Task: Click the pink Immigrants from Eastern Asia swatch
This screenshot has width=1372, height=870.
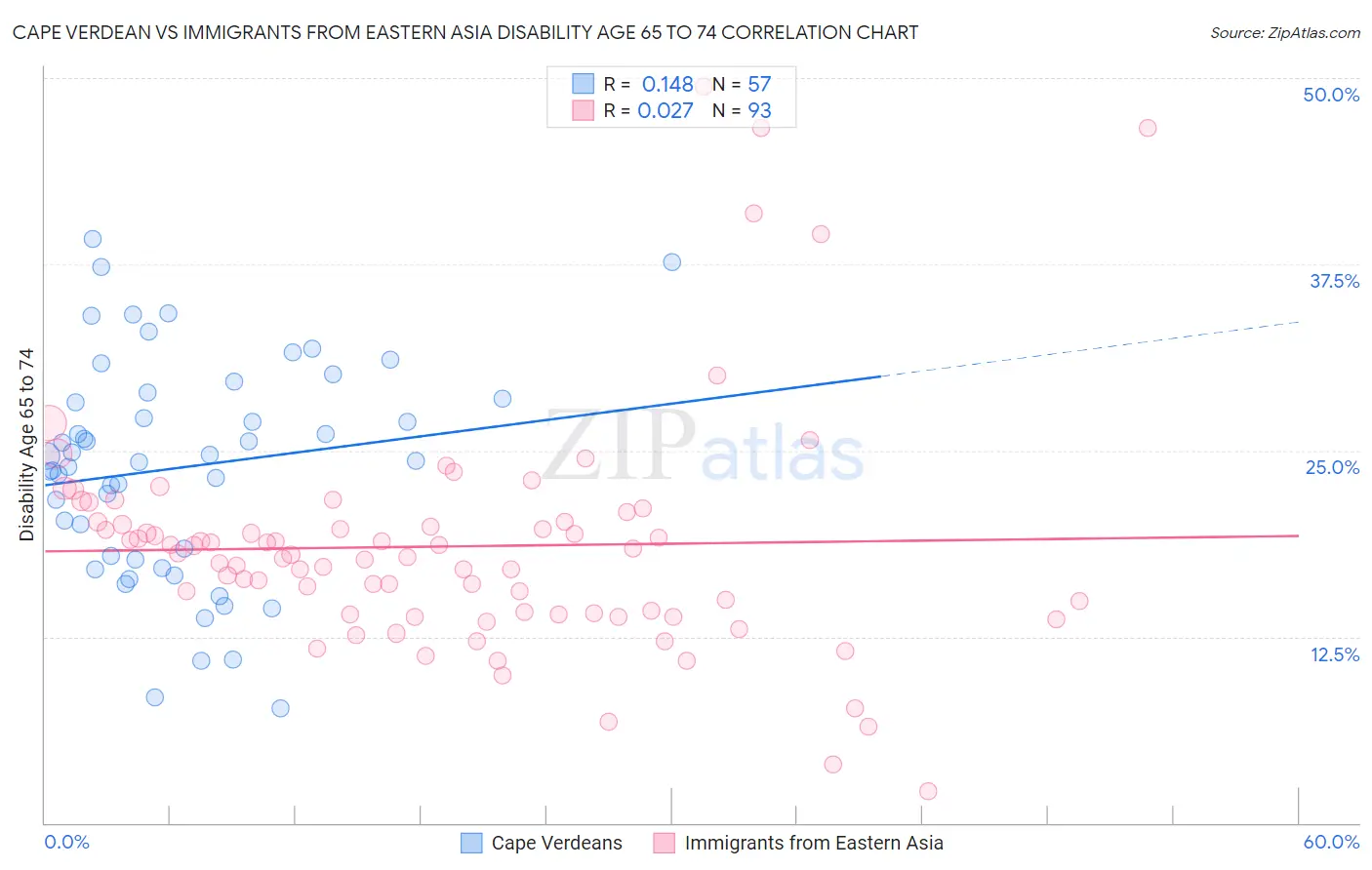Action: tap(665, 843)
